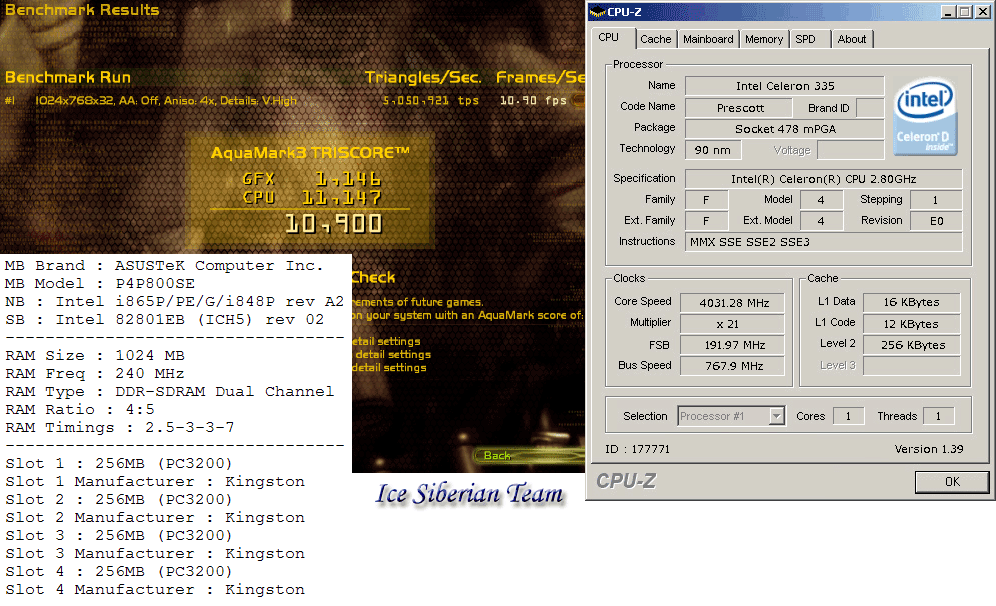Click the RAM Ratio 4:5 line
Image resolution: width=996 pixels, height=606 pixels.
pos(79,410)
